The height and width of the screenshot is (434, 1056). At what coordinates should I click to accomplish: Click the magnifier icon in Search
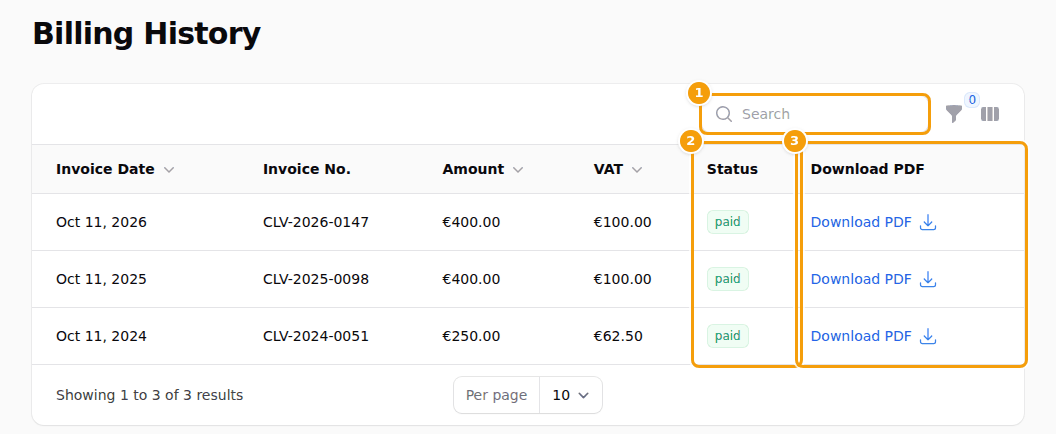(724, 114)
